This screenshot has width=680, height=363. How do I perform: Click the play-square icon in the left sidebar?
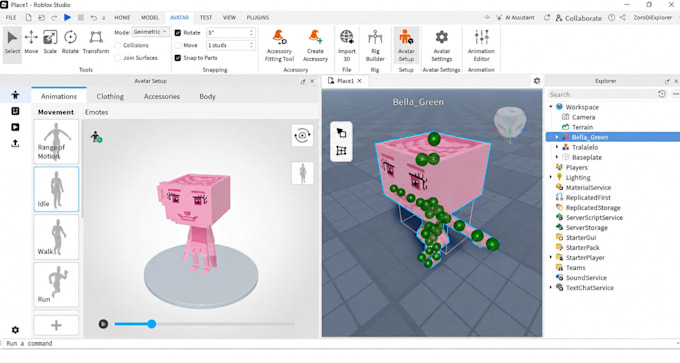(15, 127)
